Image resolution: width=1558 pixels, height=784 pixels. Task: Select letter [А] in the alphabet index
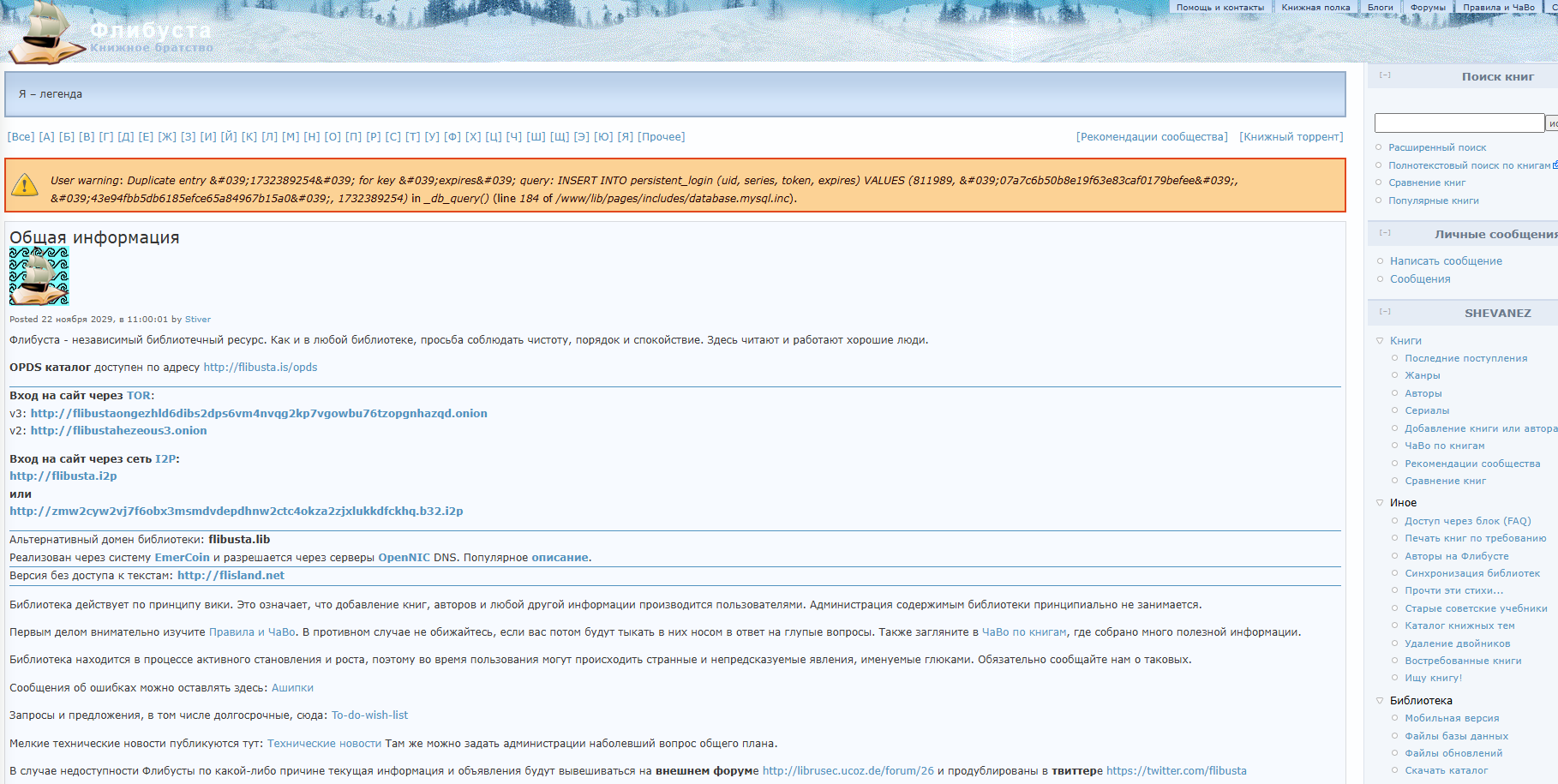click(46, 137)
